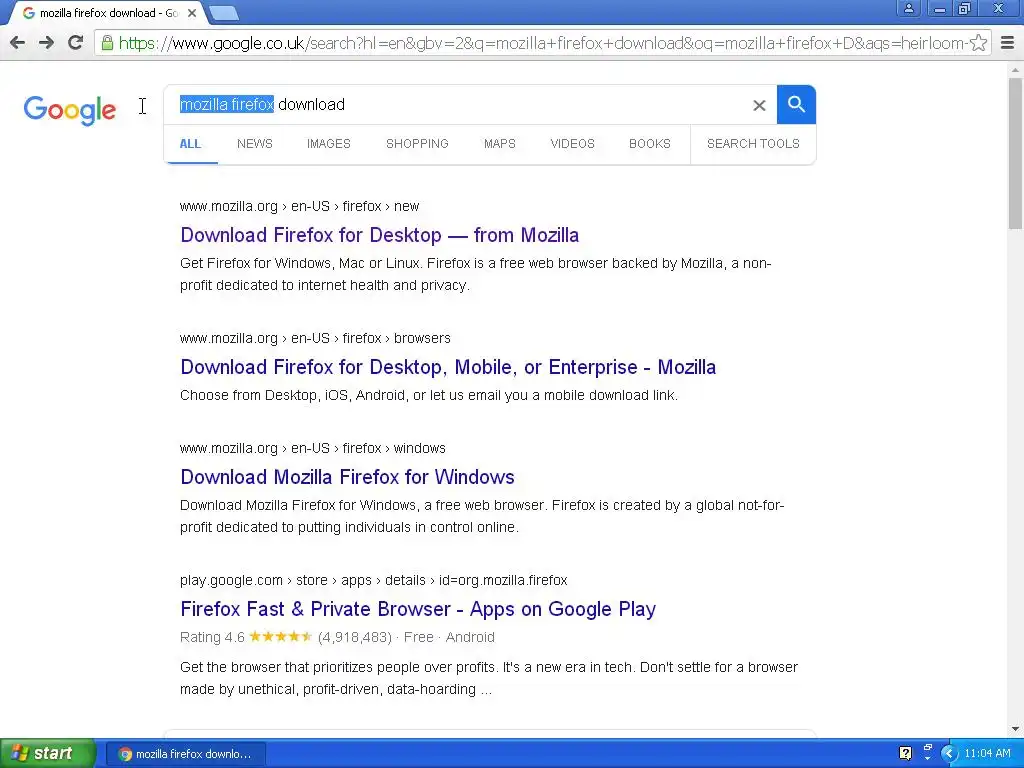The width and height of the screenshot is (1024, 768).
Task: Switch to the IMAGES tab
Action: click(328, 144)
